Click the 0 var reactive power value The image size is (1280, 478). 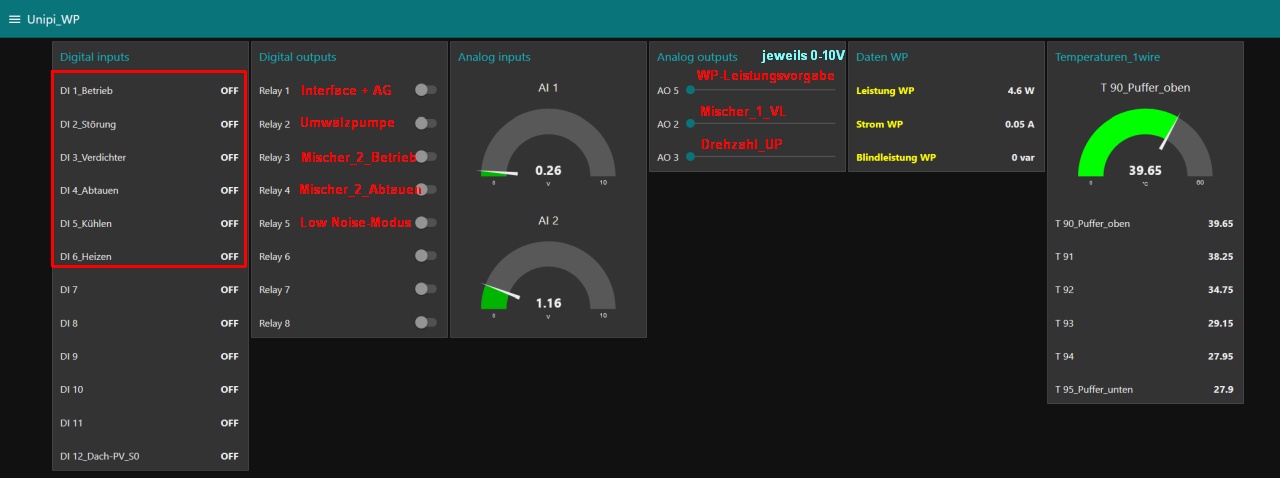pos(1023,157)
